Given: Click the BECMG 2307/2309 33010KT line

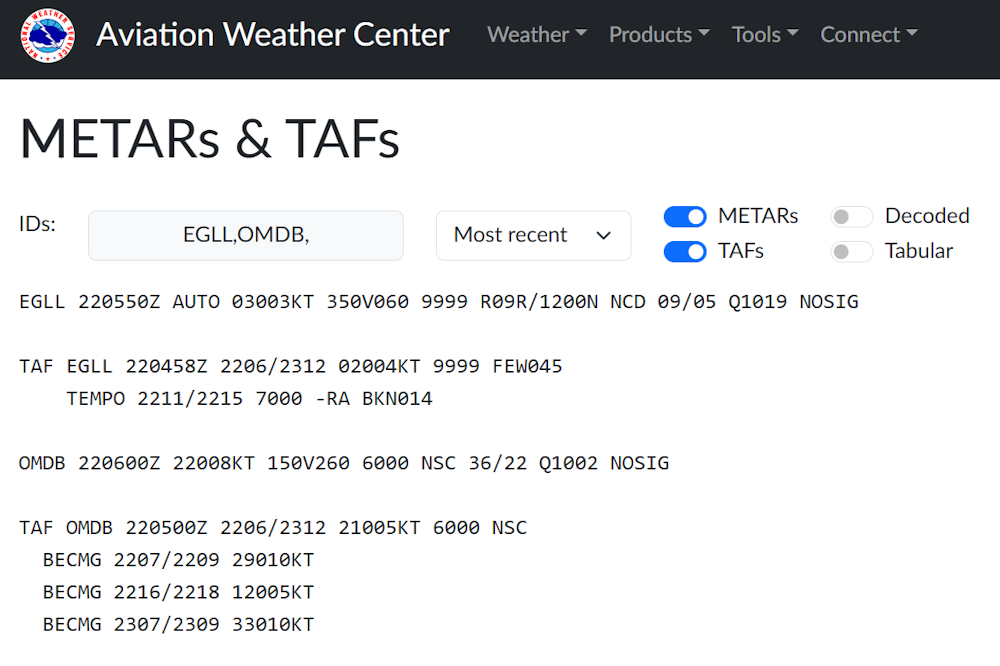Looking at the screenshot, I should coord(179,625).
